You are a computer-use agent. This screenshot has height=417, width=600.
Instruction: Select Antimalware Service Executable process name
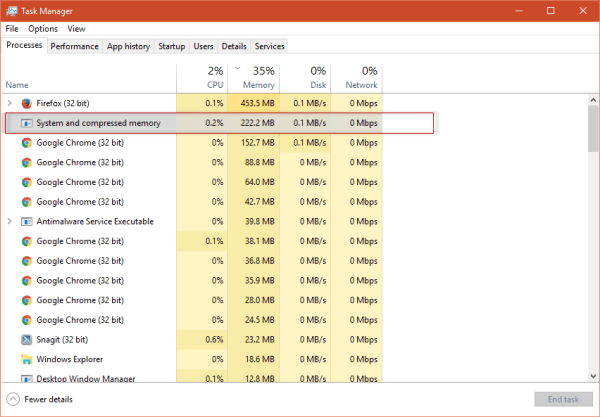tap(95, 222)
